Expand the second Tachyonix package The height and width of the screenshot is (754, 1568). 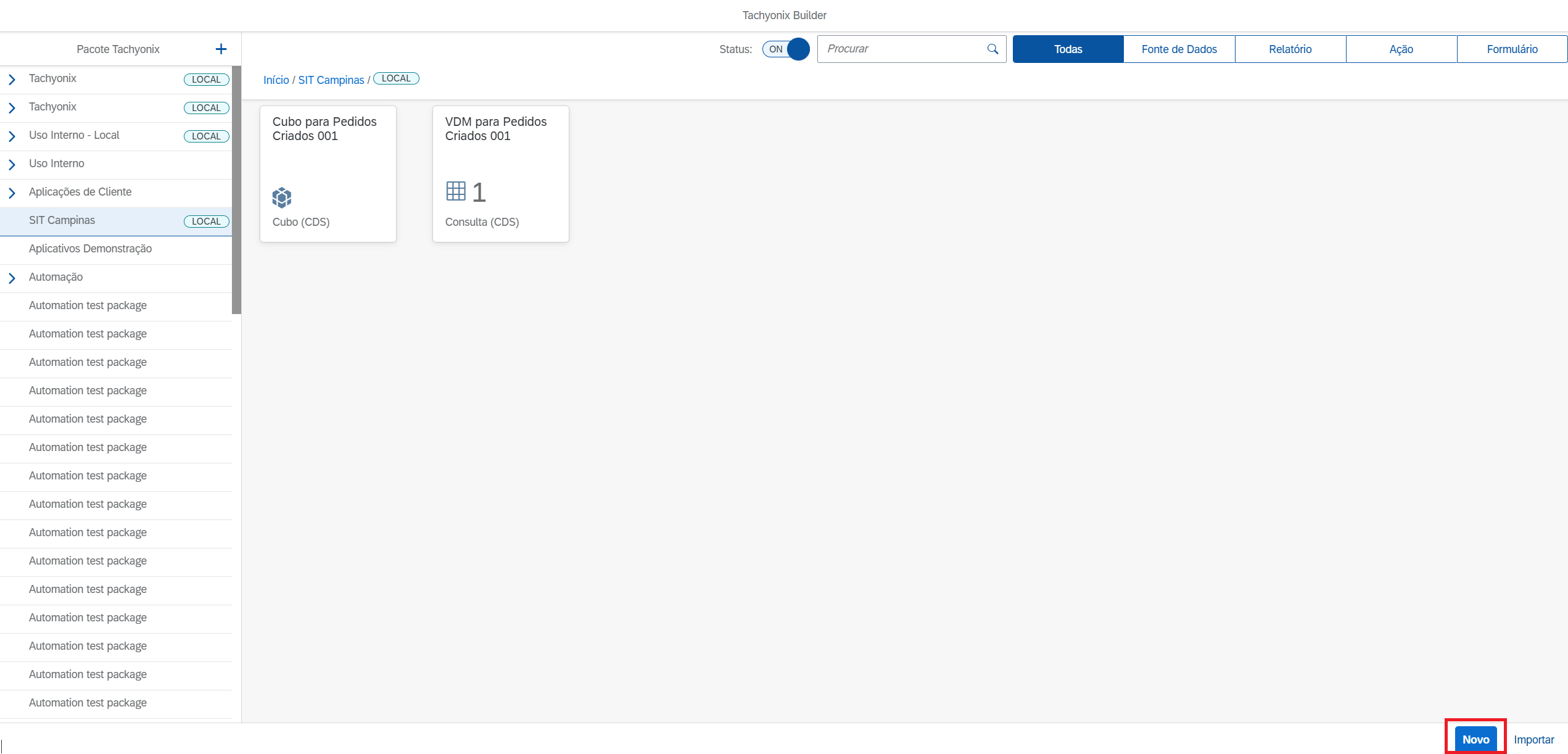[12, 108]
